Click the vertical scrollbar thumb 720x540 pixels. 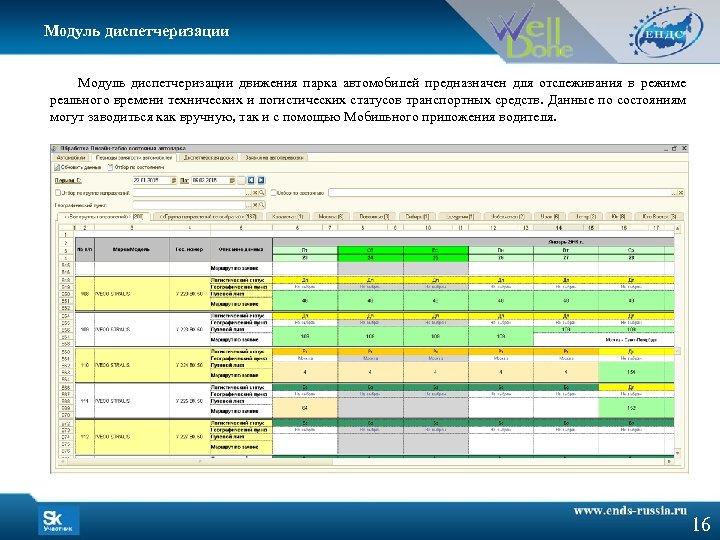point(677,351)
